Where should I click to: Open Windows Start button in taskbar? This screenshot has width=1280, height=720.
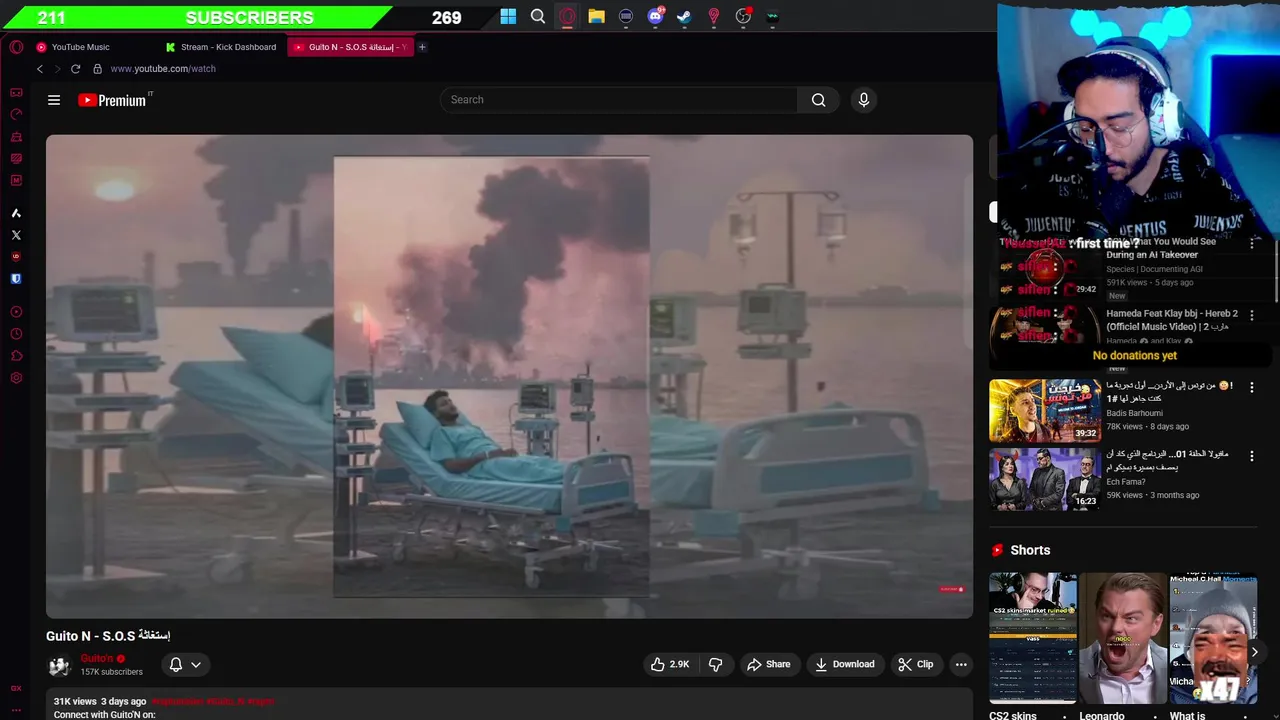(x=508, y=16)
